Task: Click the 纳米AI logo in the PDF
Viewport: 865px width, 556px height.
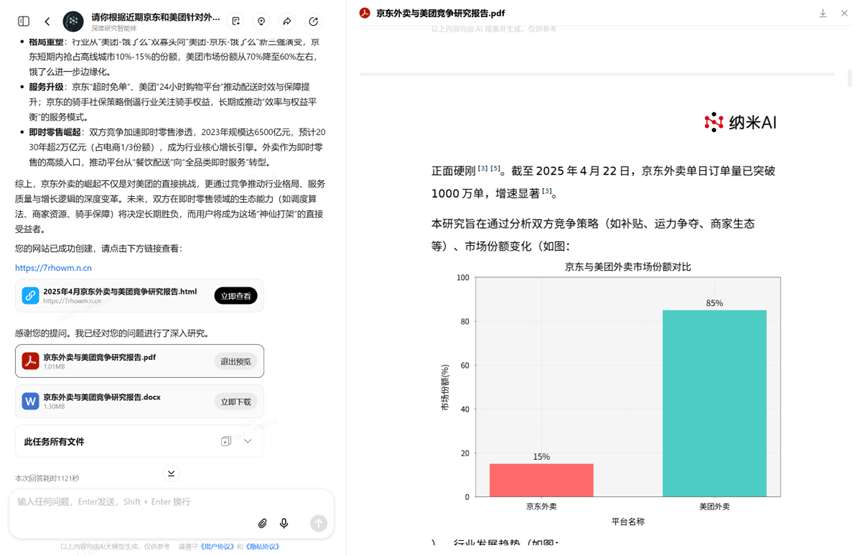Action: (x=740, y=122)
